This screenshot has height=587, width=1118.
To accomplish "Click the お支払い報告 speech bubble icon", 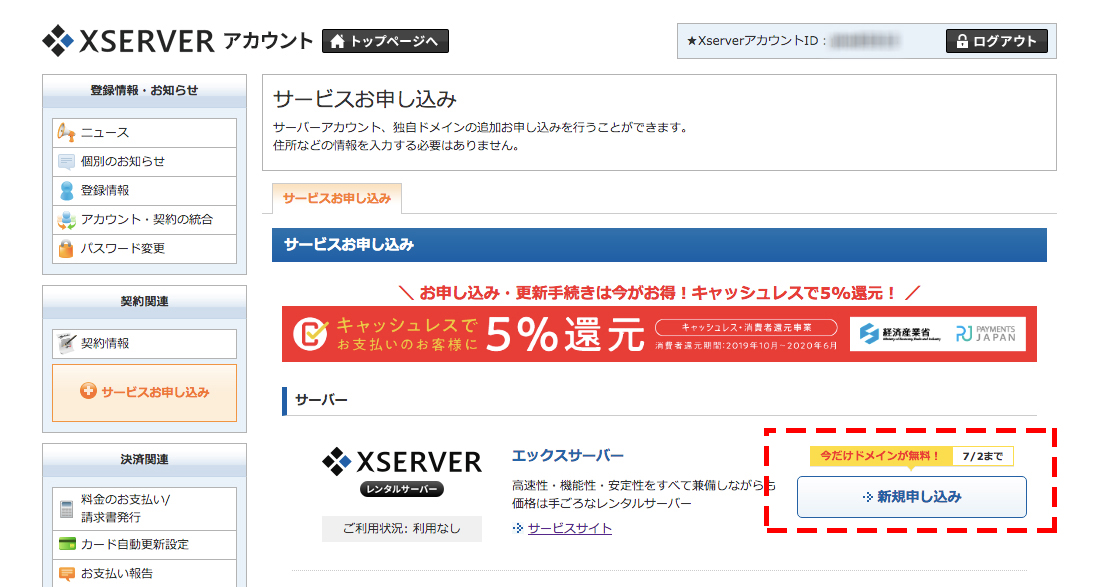I will 67,574.
